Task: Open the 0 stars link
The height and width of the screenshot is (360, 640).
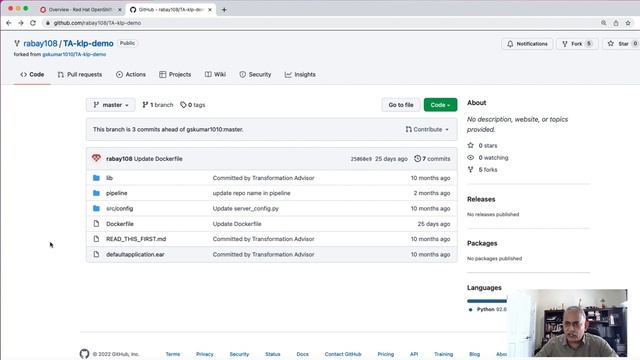Action: click(482, 145)
